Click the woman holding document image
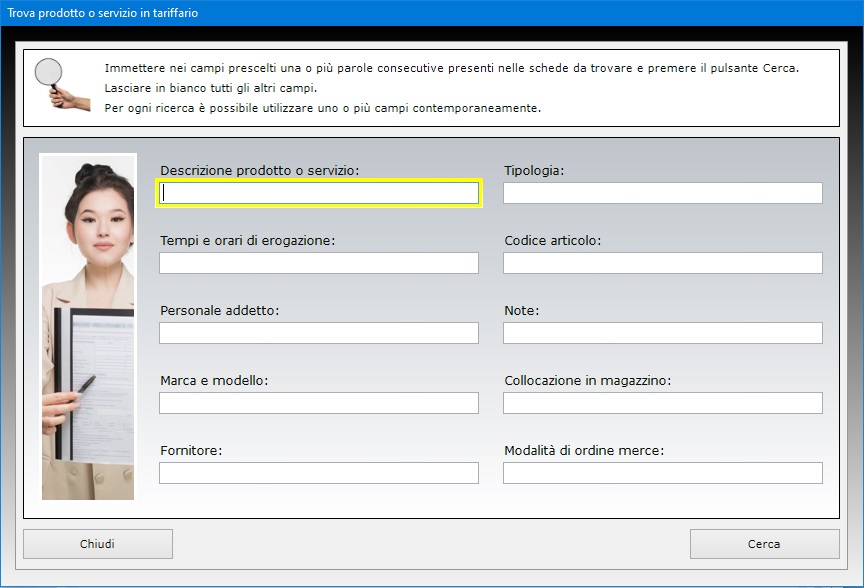The image size is (864, 588). click(88, 327)
